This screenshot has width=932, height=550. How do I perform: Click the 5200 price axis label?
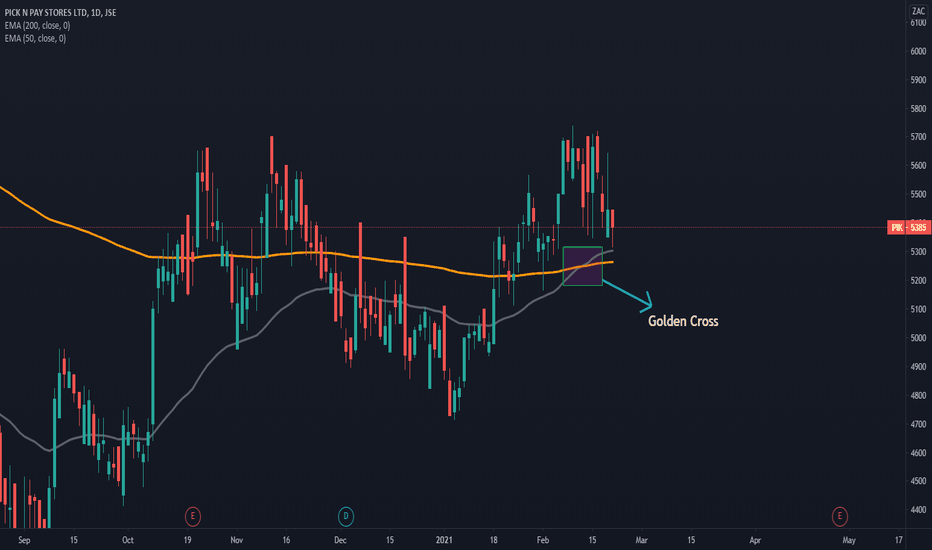tap(918, 280)
